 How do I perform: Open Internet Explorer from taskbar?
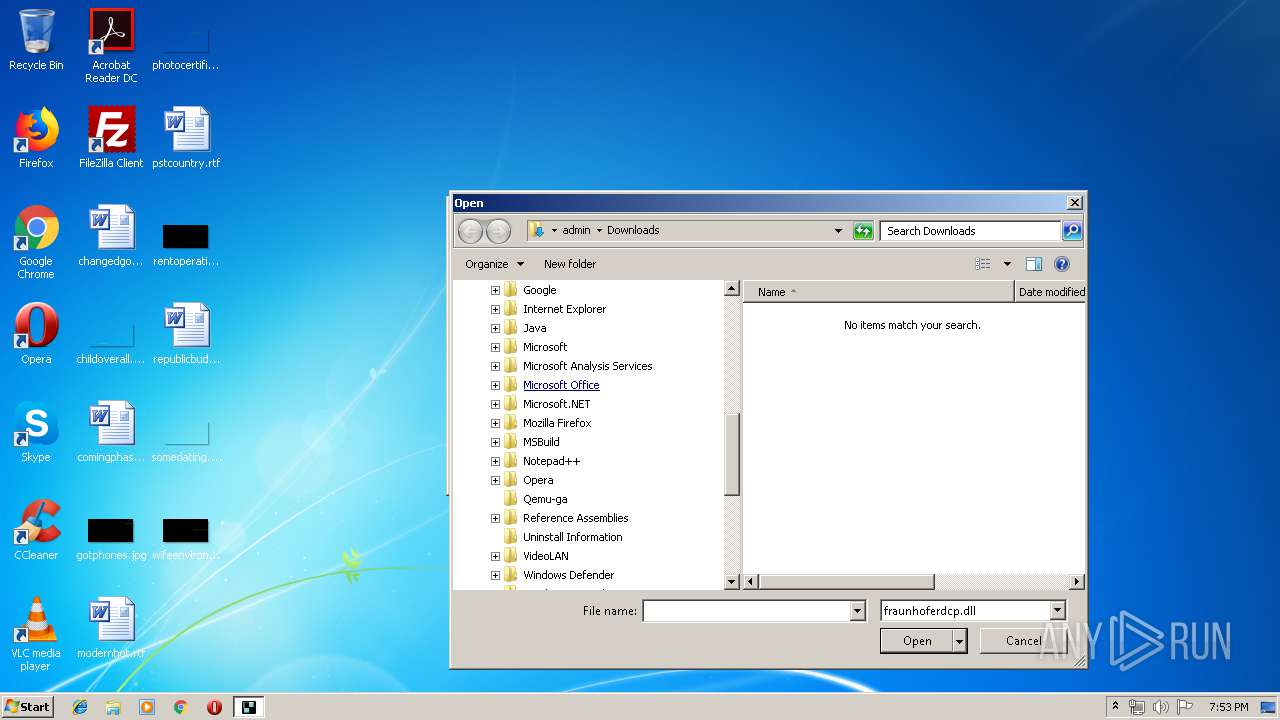tap(80, 707)
